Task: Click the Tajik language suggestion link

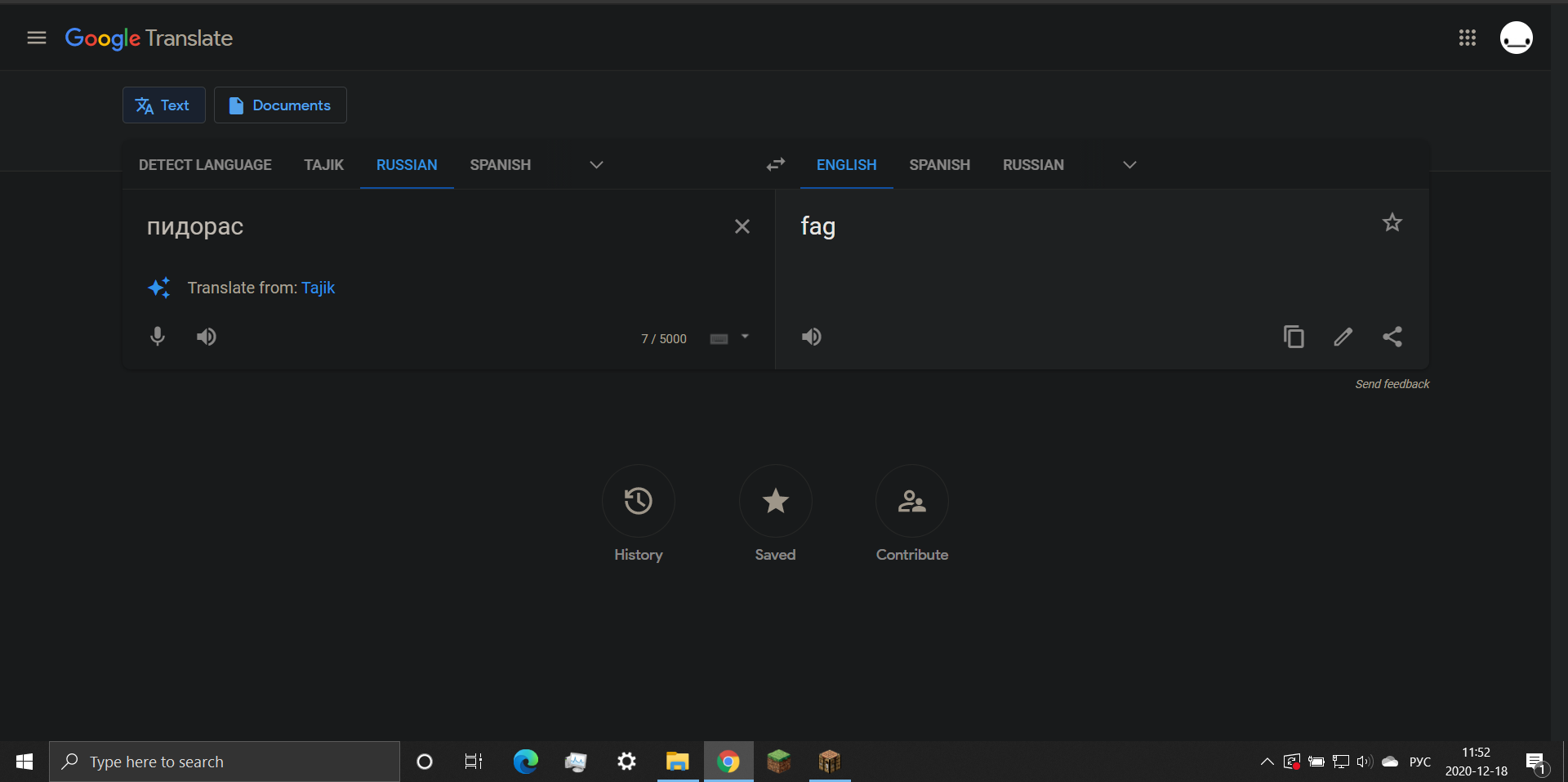Action: click(x=318, y=288)
